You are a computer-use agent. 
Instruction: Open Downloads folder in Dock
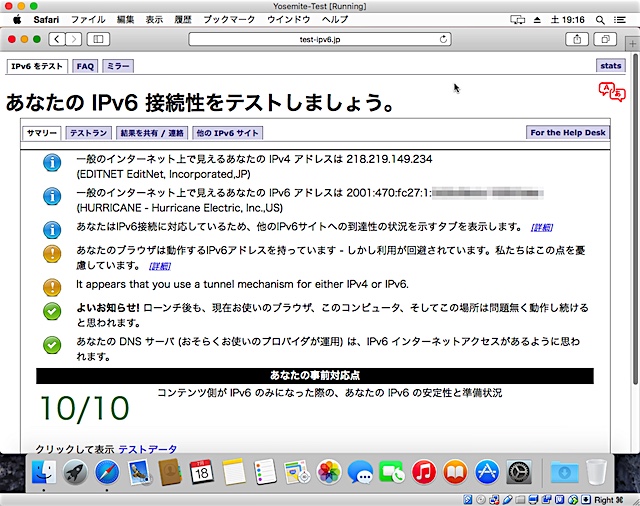coord(564,473)
